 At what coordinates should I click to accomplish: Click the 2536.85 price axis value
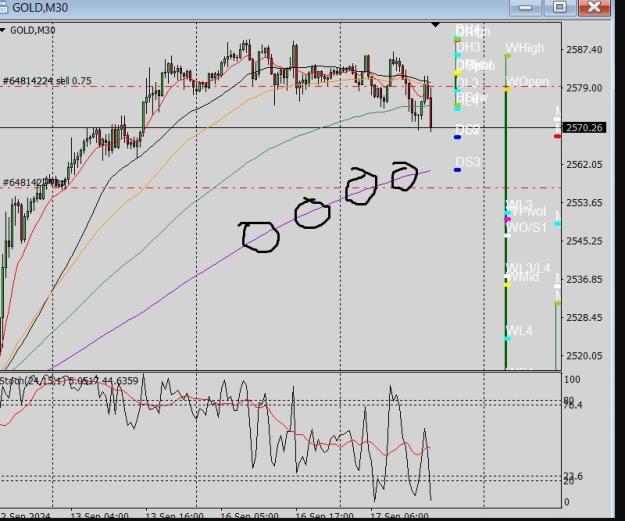(x=584, y=279)
